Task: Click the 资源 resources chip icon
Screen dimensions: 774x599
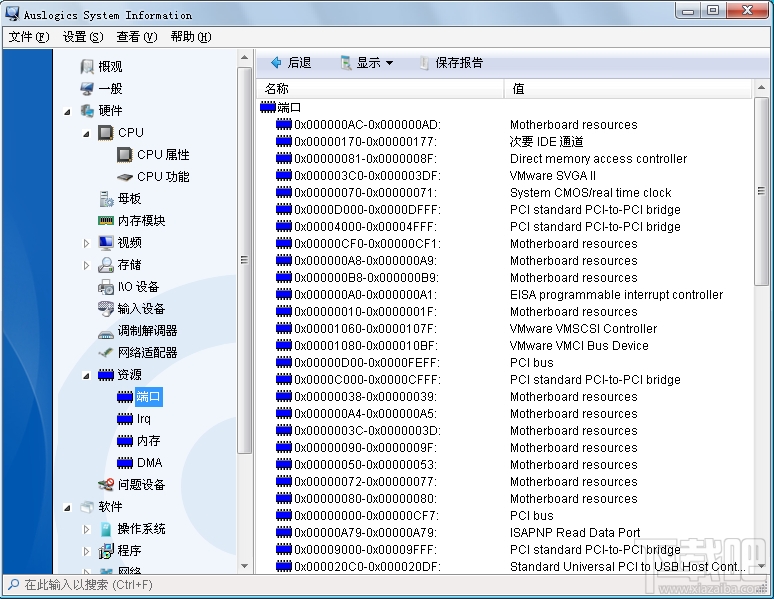Action: [106, 375]
